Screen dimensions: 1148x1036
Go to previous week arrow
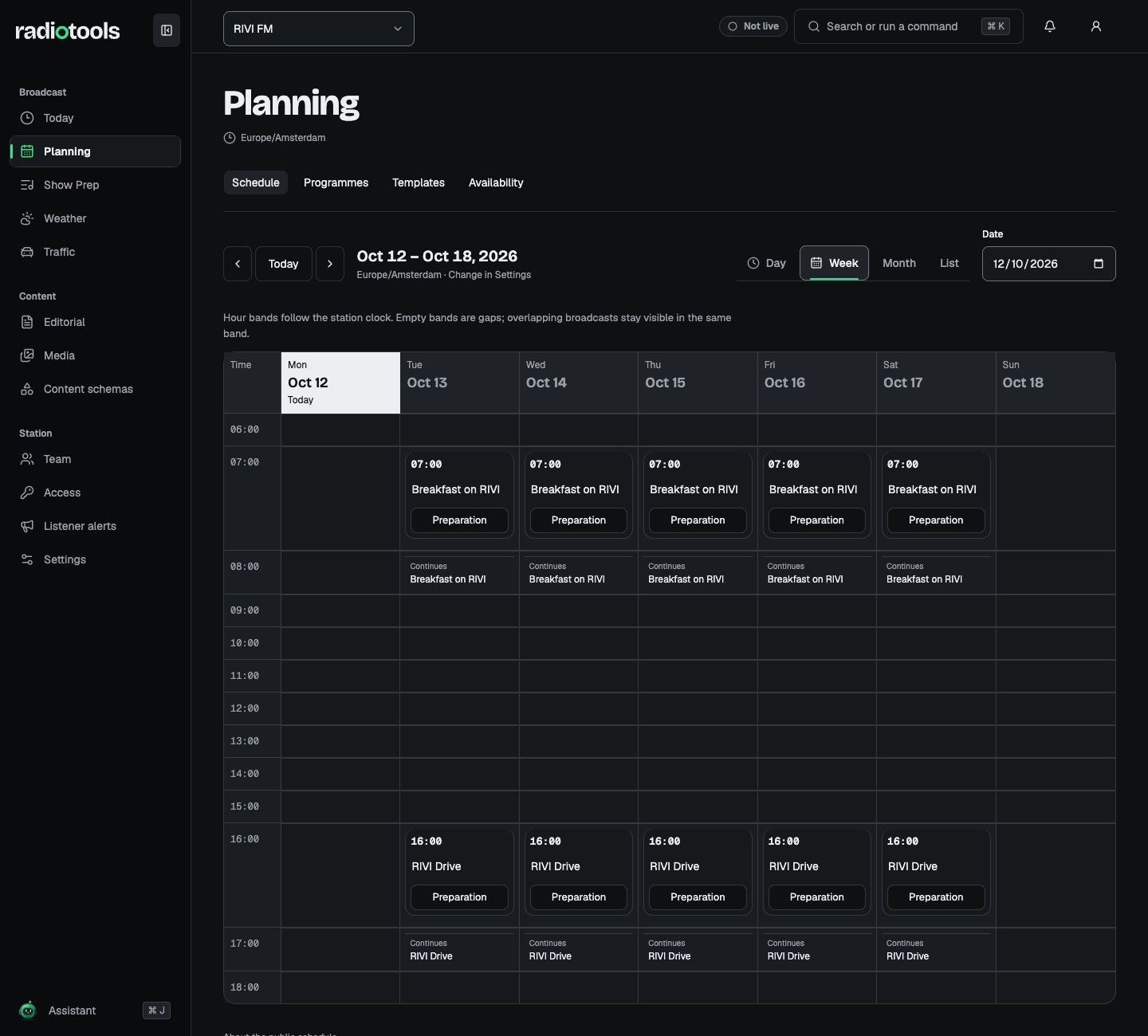point(238,264)
